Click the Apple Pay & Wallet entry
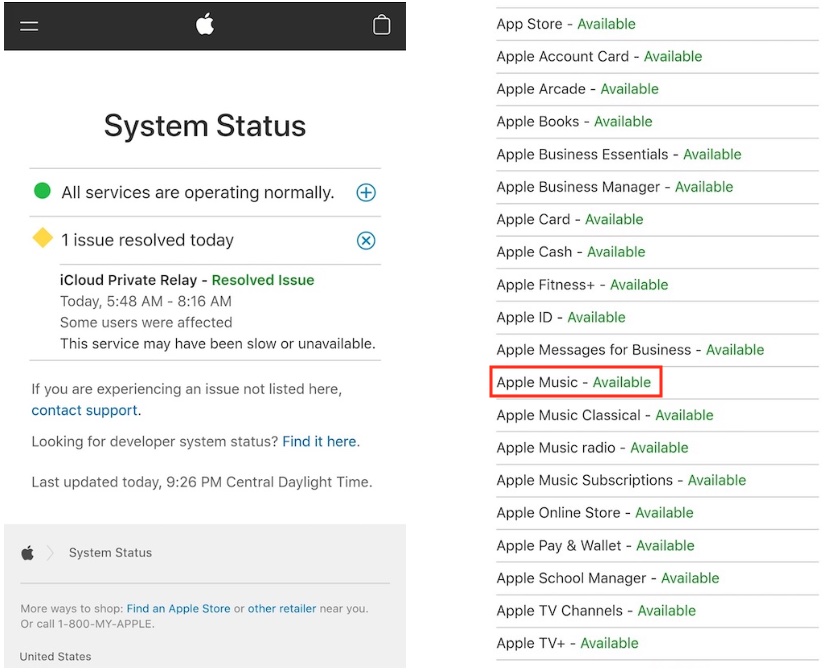This screenshot has width=825, height=672. coord(595,545)
